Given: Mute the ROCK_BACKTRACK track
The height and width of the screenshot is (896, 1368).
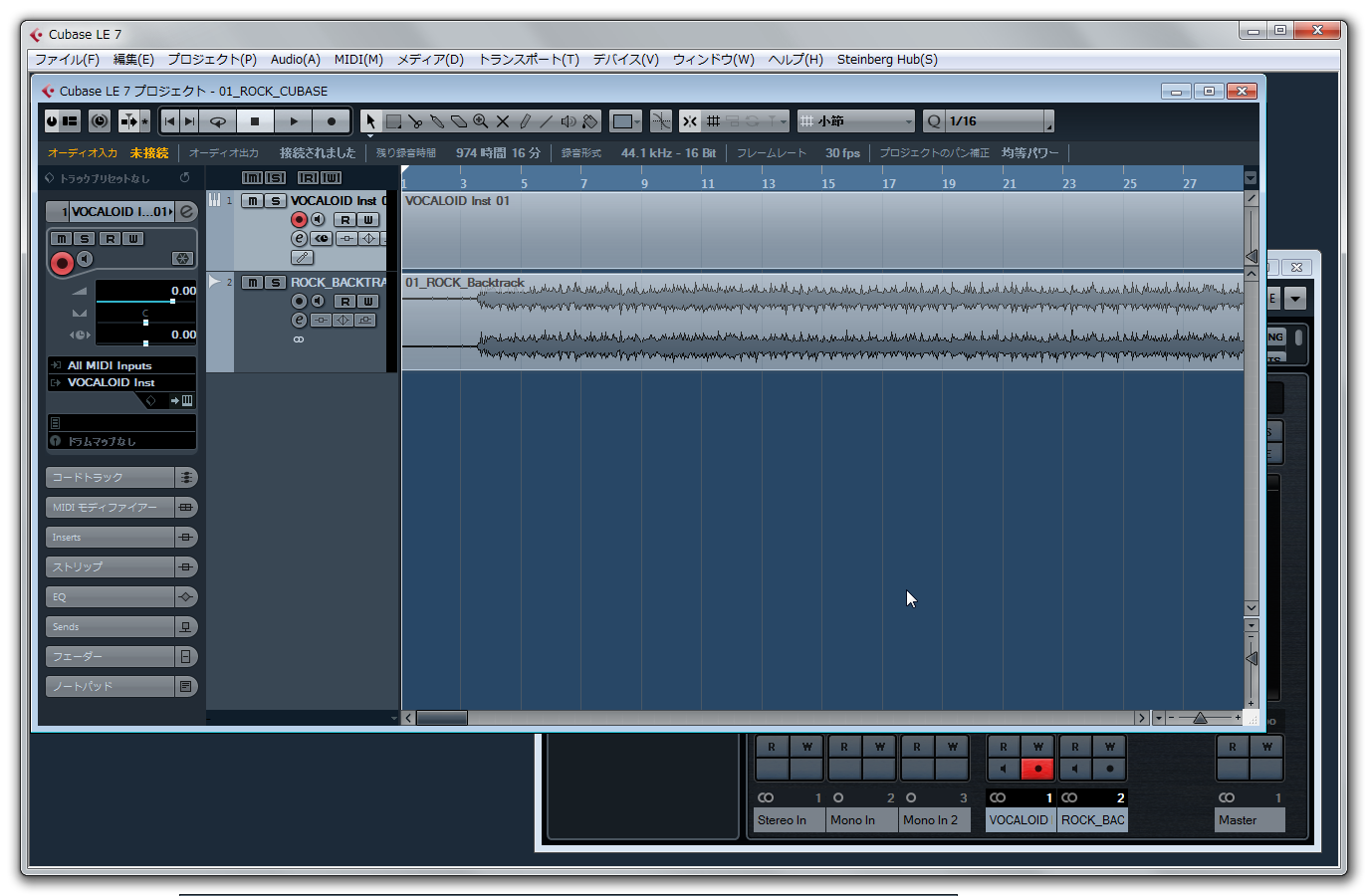Looking at the screenshot, I should point(253,283).
